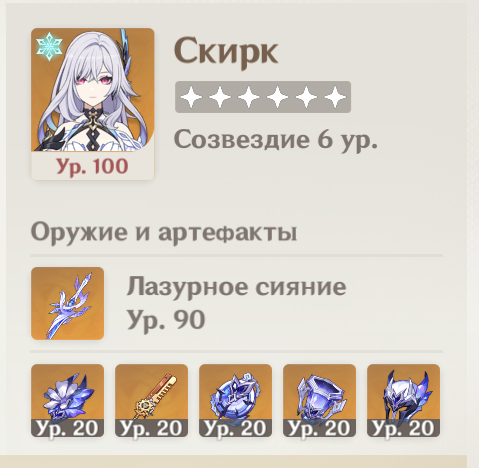This screenshot has height=468, width=479.
Task: Click the Лазурное сияние weapon name
Action: point(236,287)
